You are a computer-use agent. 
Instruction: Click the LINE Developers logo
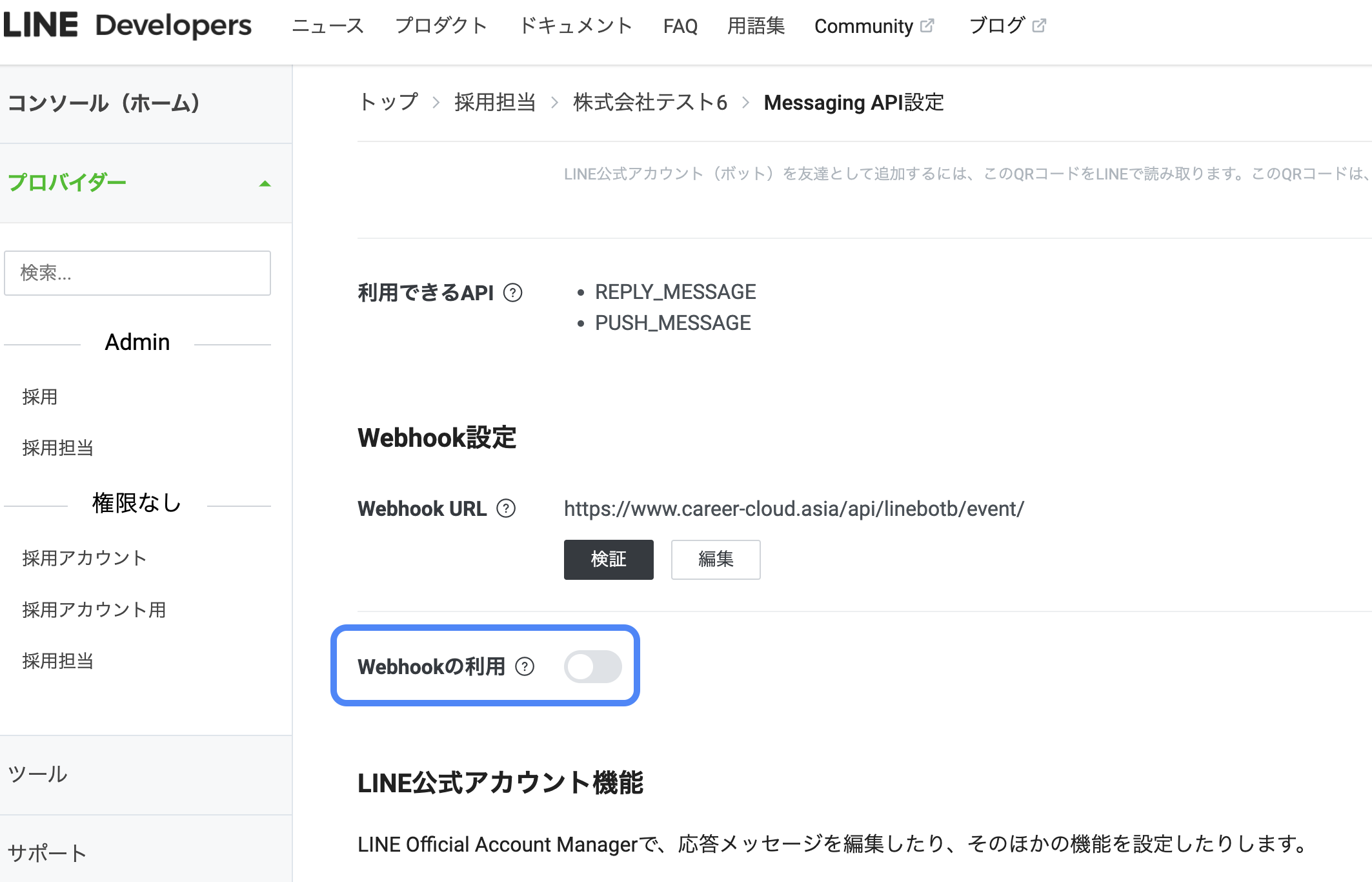(128, 26)
